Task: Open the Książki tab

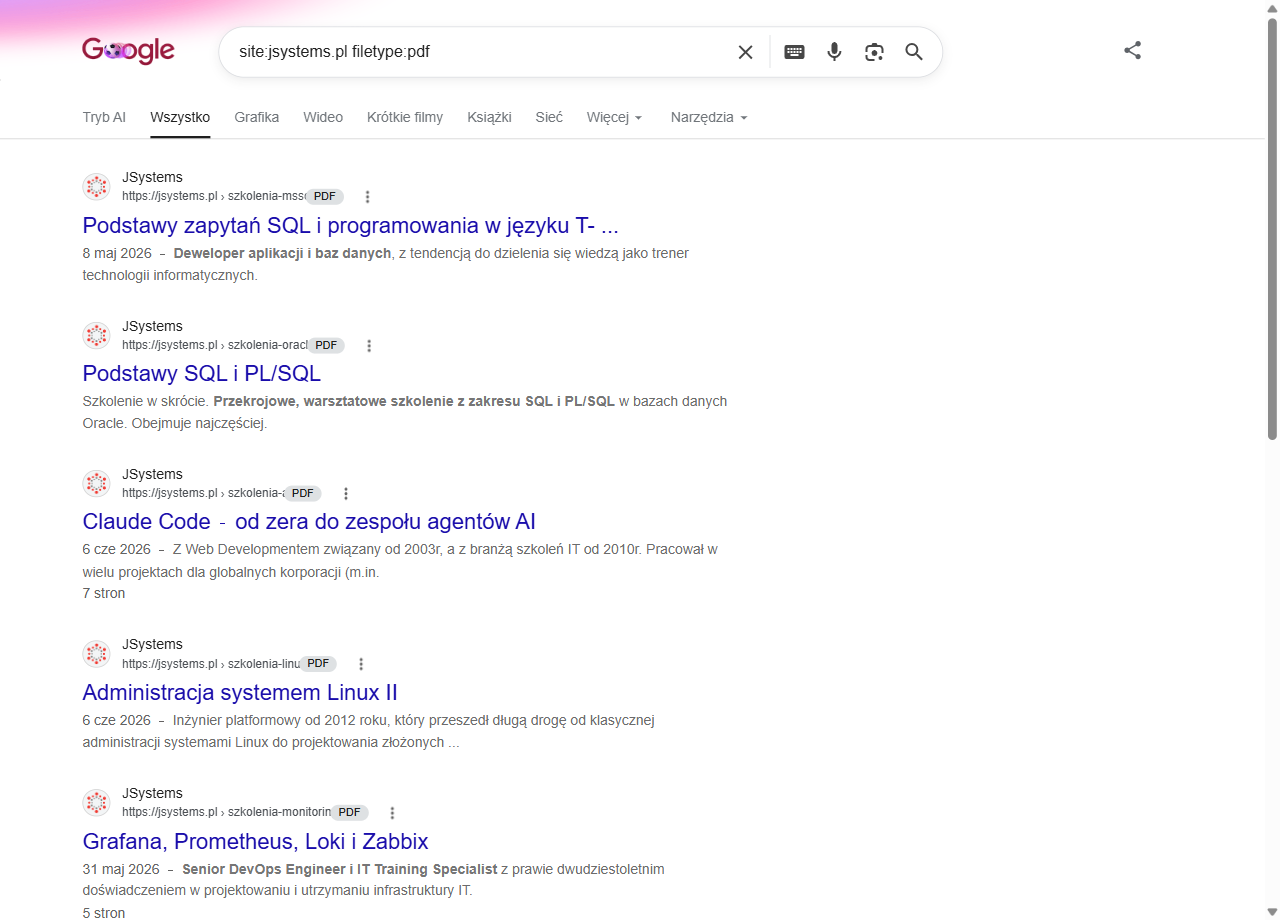Action: (x=489, y=117)
